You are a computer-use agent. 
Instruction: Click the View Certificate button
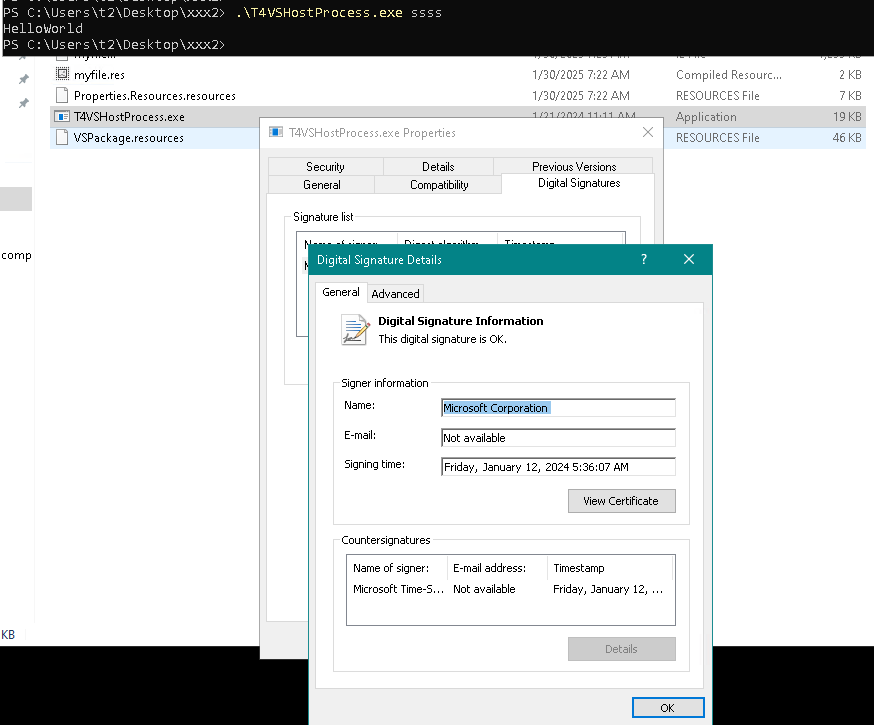pyautogui.click(x=621, y=501)
